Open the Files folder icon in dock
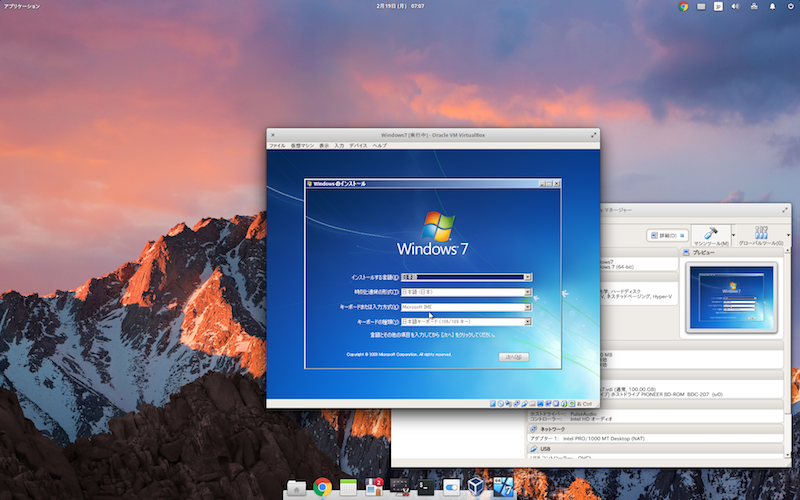This screenshot has height=500, width=800. click(296, 487)
